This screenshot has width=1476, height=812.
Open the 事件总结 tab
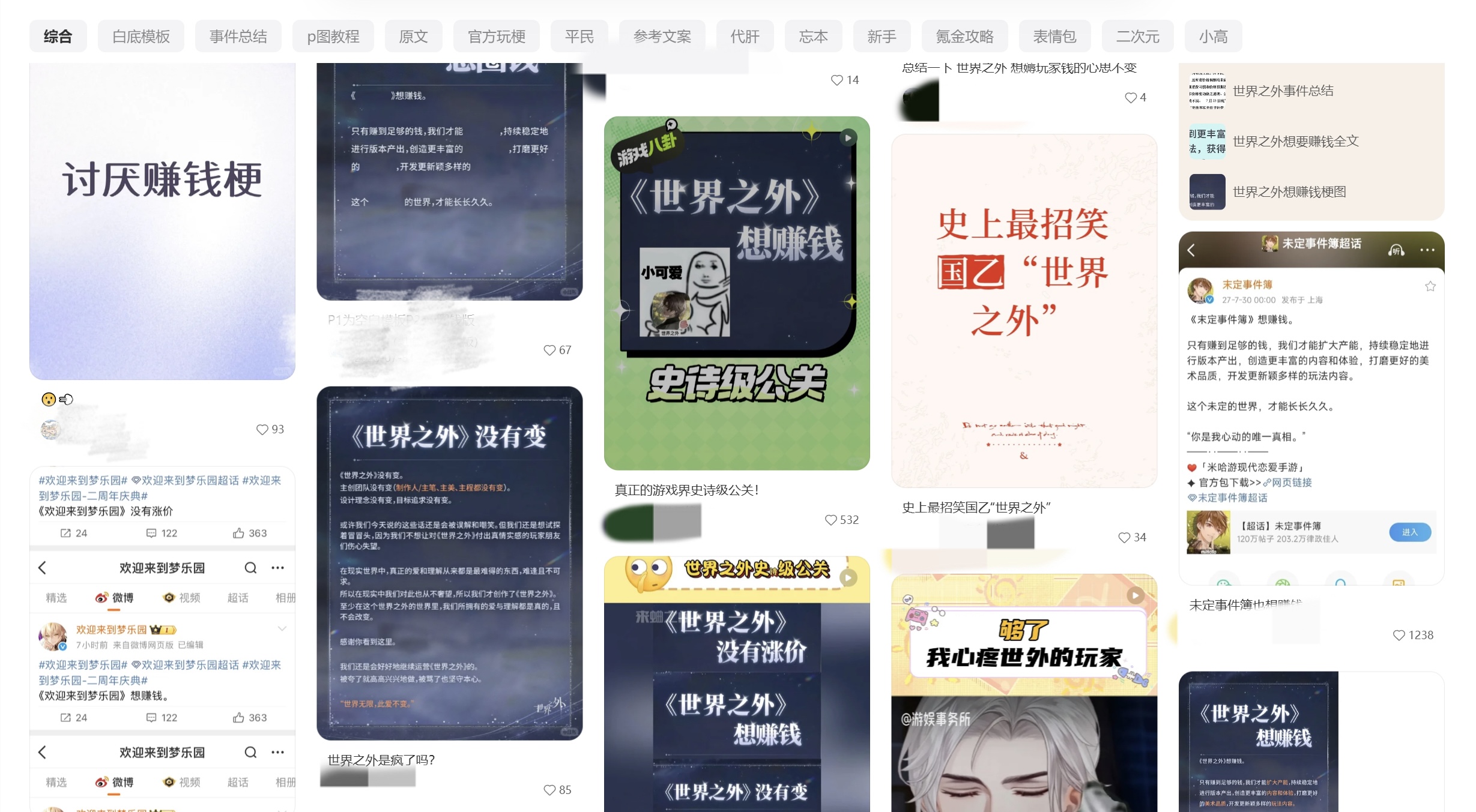[x=238, y=37]
